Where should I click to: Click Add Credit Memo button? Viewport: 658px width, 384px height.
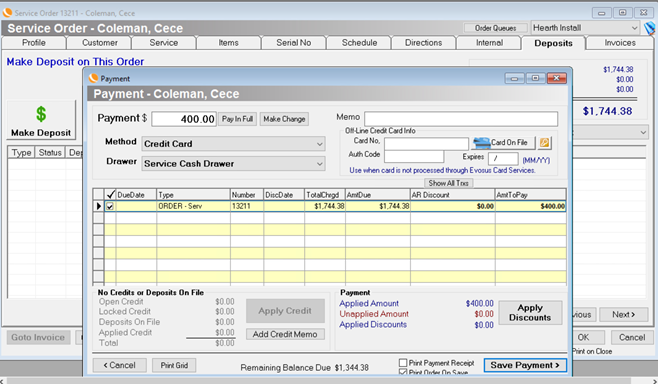point(285,334)
